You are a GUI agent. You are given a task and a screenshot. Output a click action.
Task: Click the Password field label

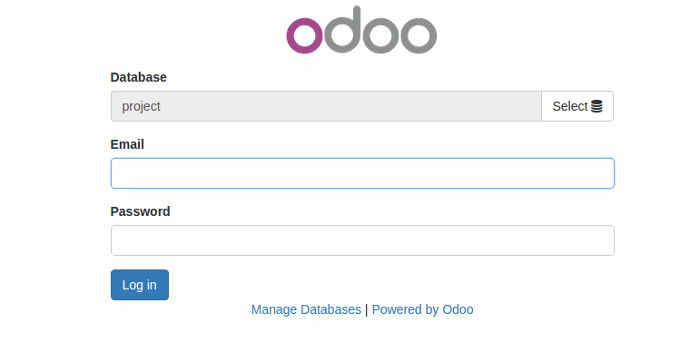[140, 212]
